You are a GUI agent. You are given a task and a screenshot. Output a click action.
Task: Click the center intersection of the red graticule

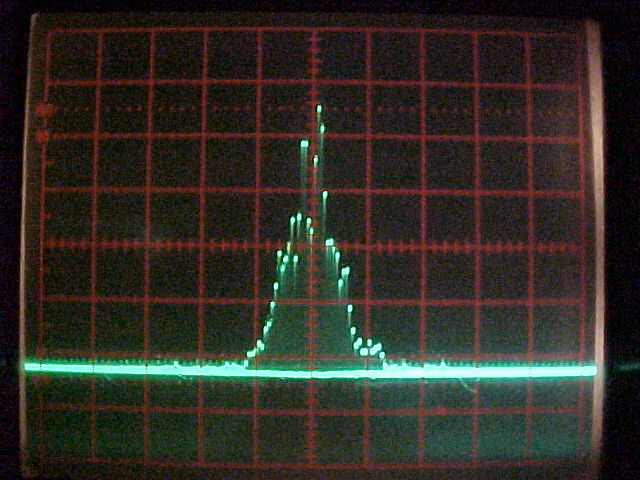(313, 245)
